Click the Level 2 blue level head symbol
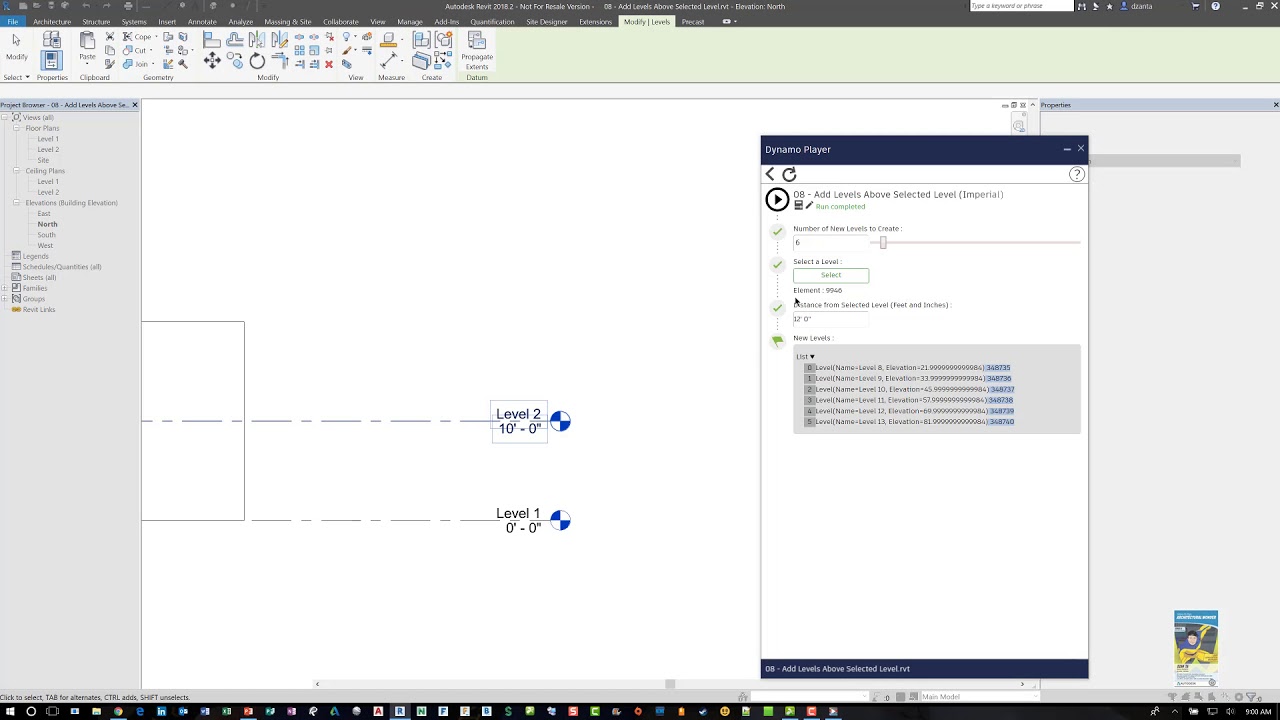 (x=560, y=422)
